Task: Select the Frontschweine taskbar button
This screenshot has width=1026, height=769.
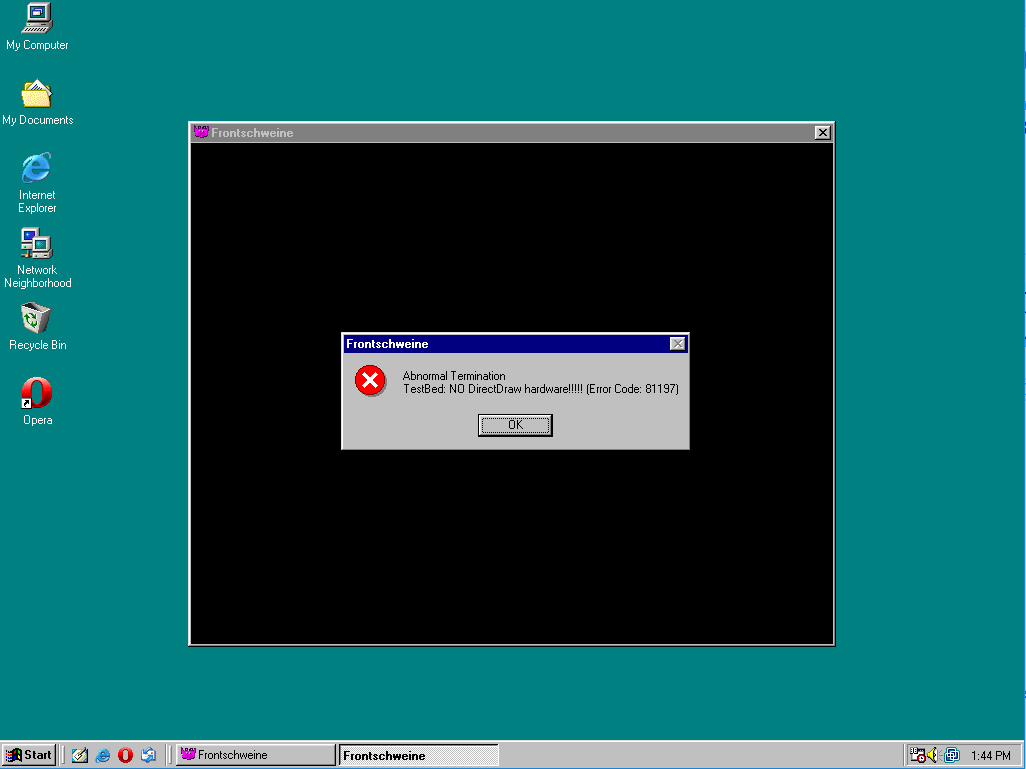Action: pos(255,755)
